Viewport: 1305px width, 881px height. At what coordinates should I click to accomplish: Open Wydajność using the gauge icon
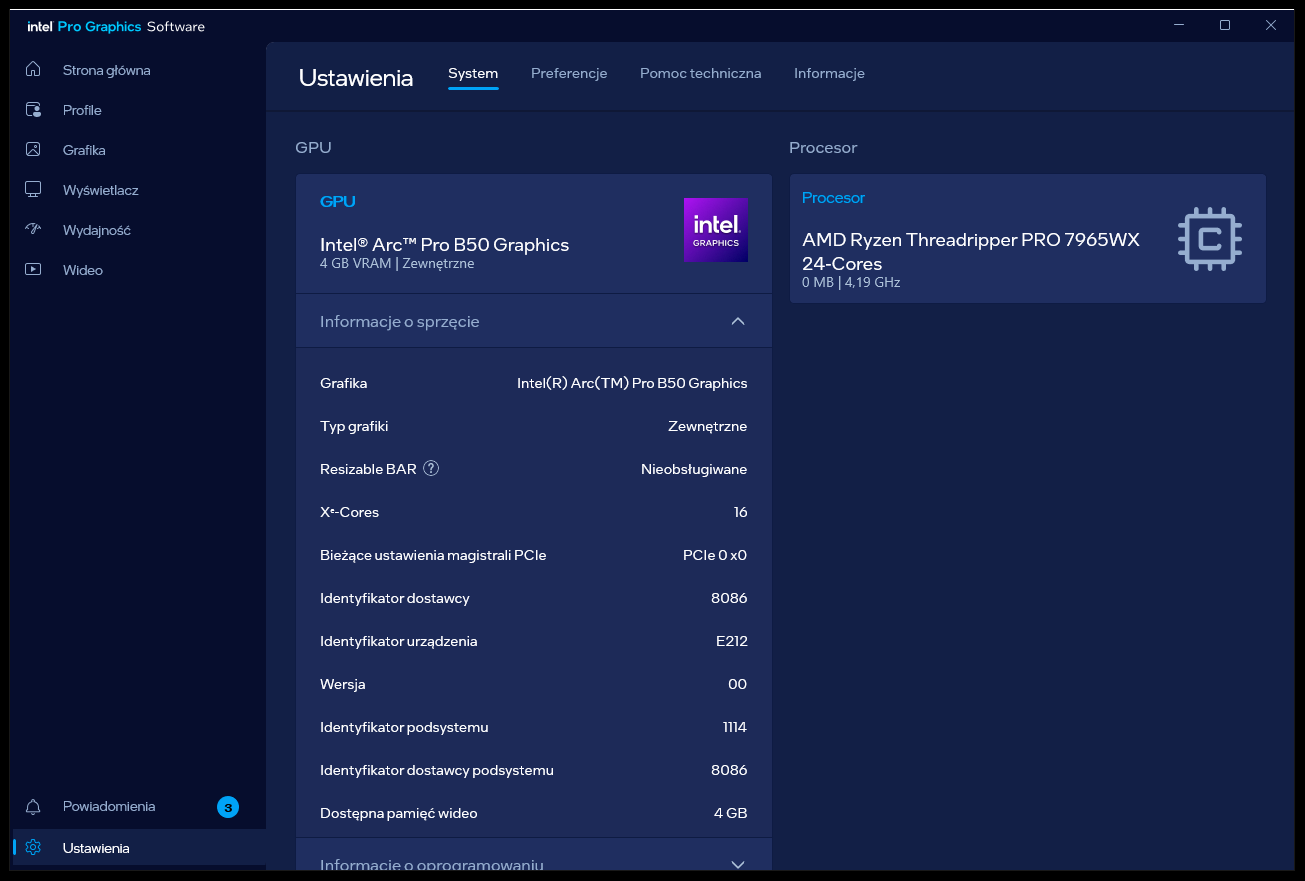pyautogui.click(x=33, y=230)
